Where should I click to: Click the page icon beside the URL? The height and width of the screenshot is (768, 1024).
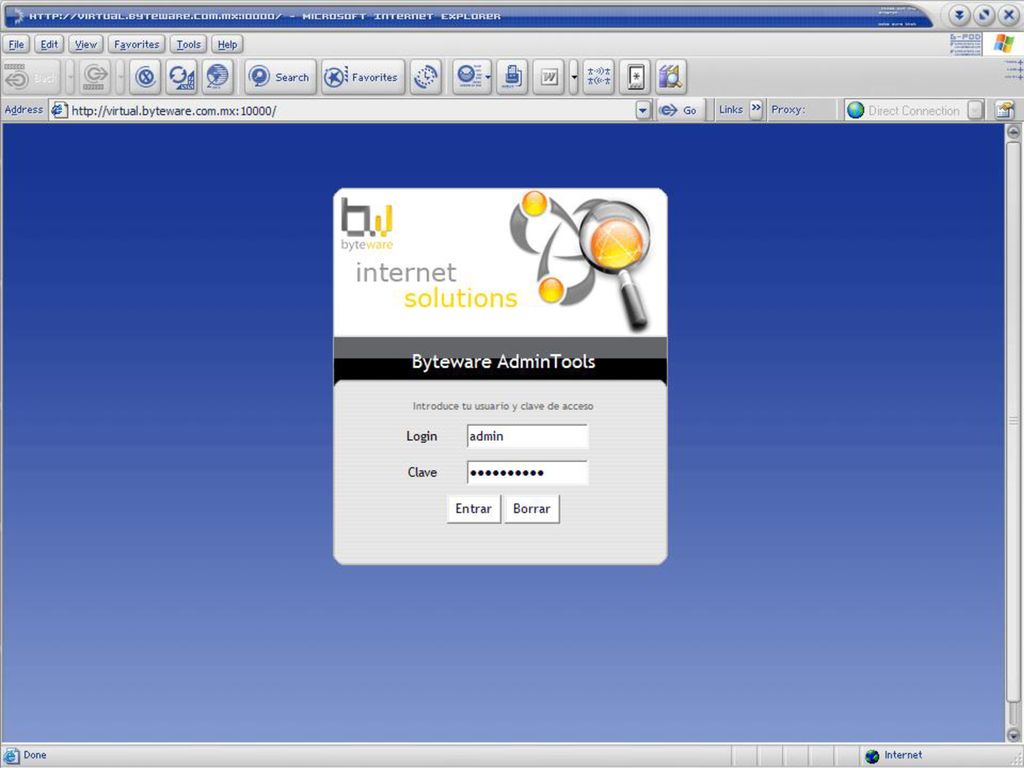59,110
